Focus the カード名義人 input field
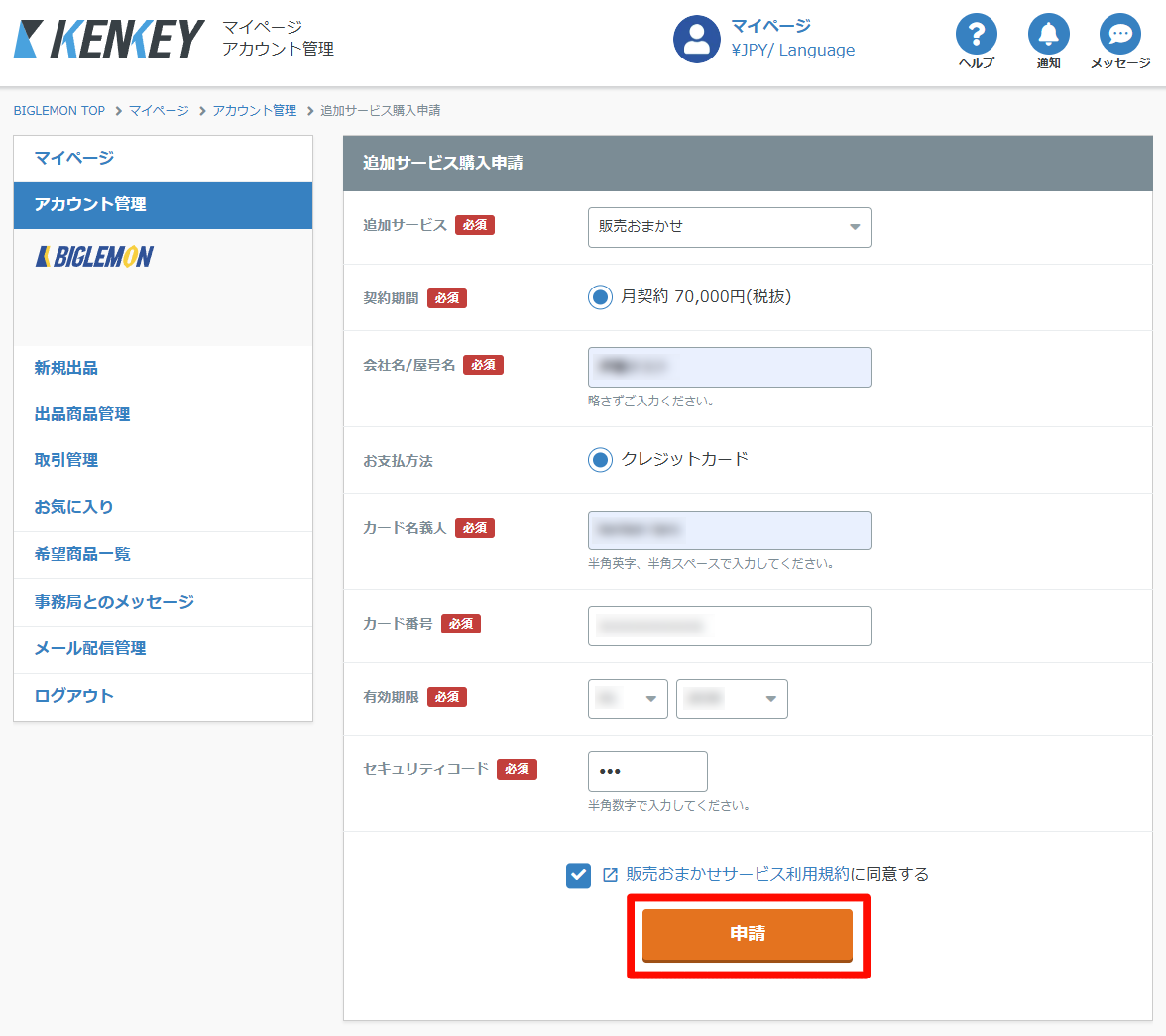Screen dimensions: 1166x1036 click(729, 530)
